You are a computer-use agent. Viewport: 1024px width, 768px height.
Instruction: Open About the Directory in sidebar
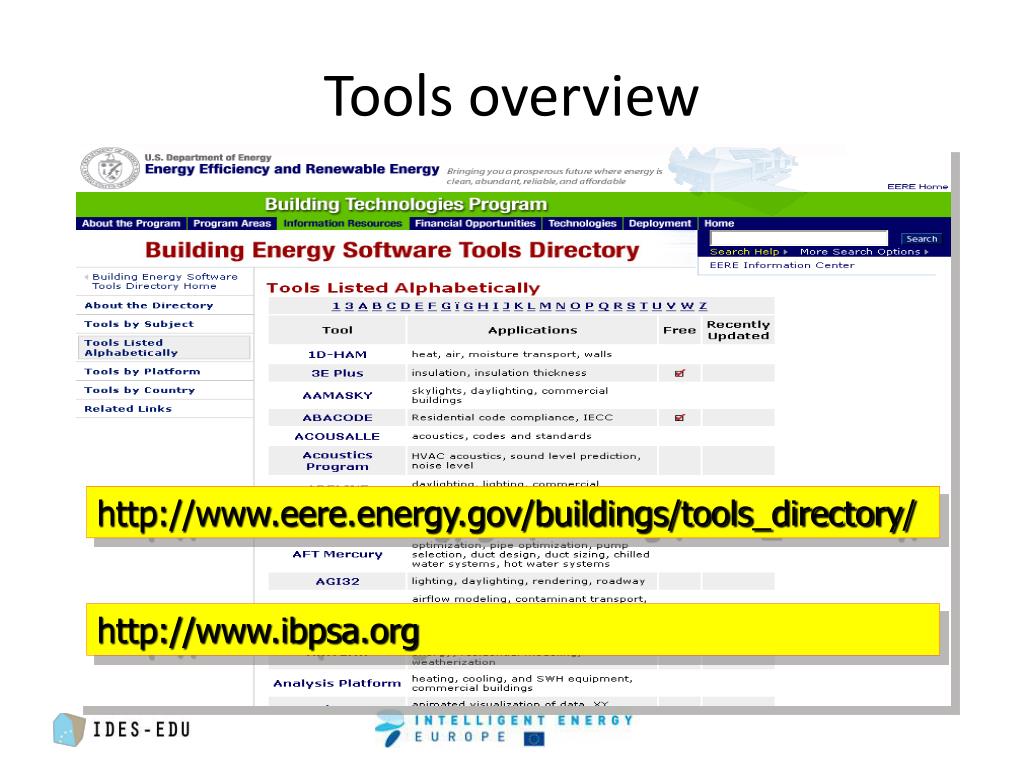click(x=148, y=305)
